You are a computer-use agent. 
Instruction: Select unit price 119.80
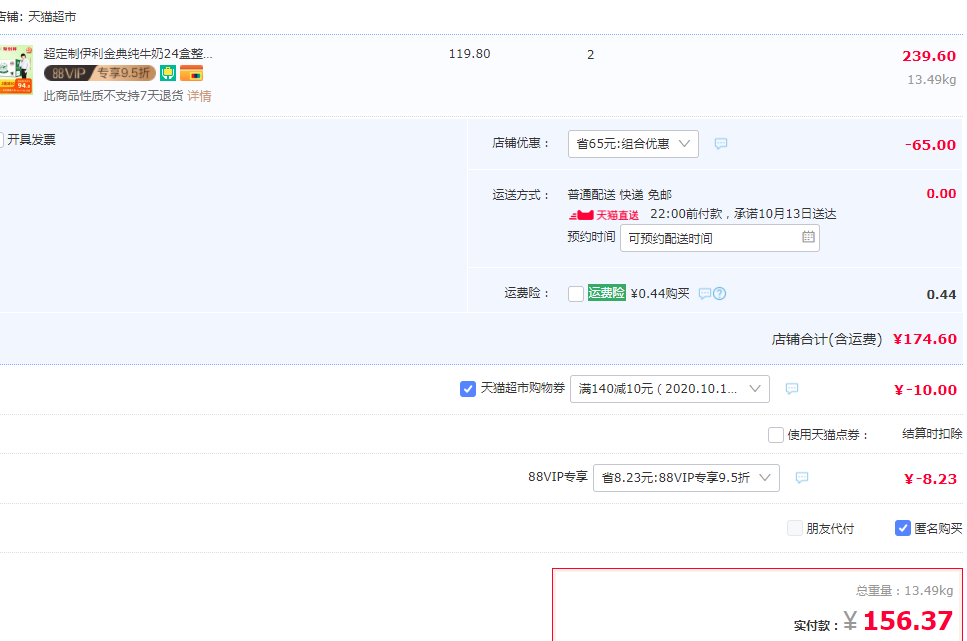(x=469, y=54)
